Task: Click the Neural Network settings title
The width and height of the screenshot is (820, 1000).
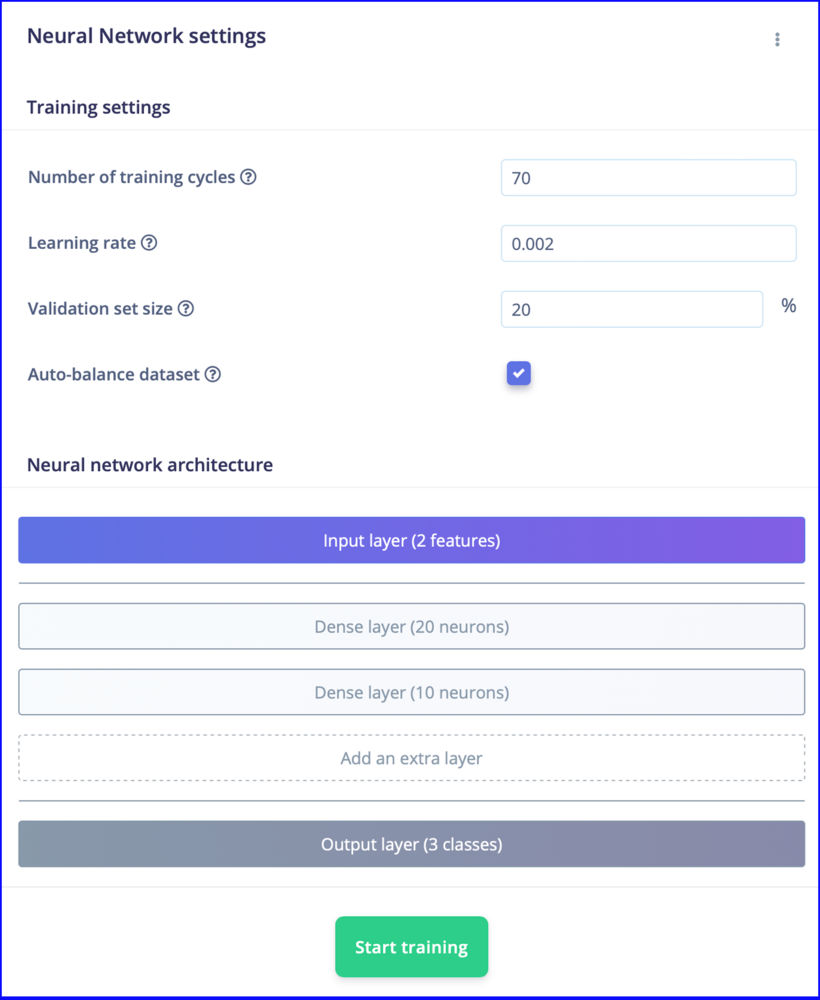Action: click(146, 36)
